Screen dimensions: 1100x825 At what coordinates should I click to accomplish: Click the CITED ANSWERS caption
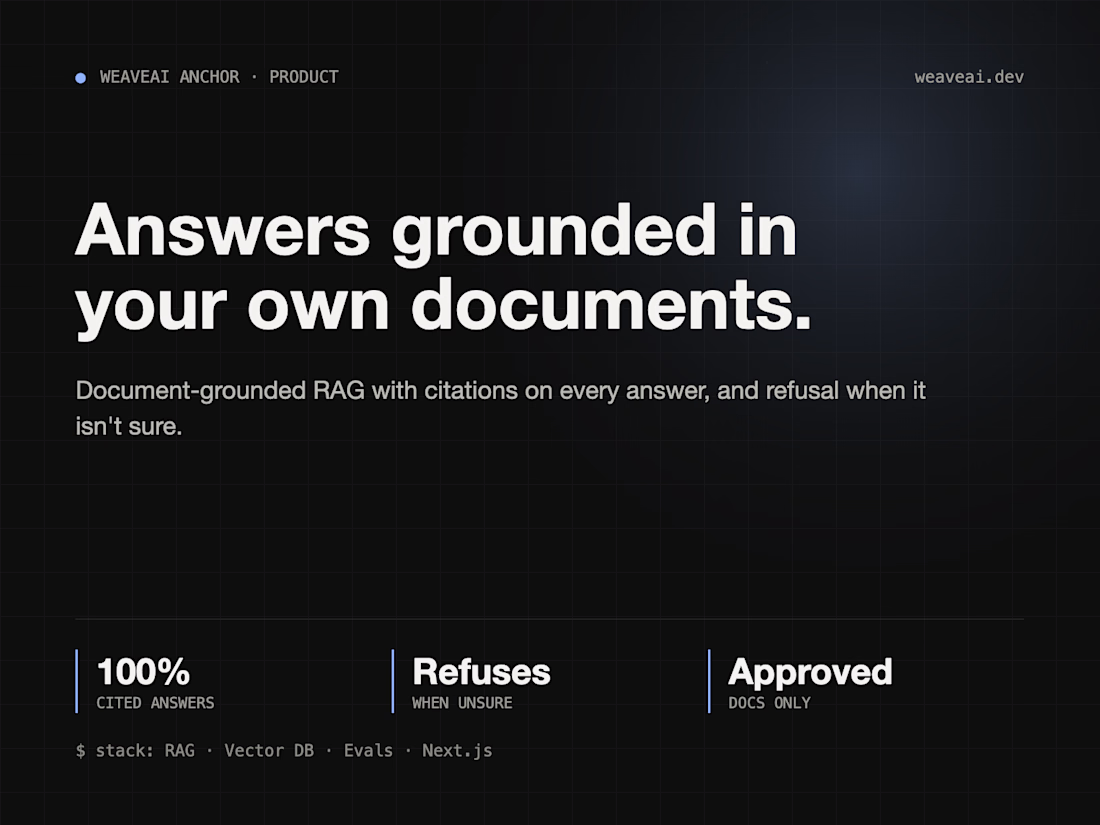point(155,703)
